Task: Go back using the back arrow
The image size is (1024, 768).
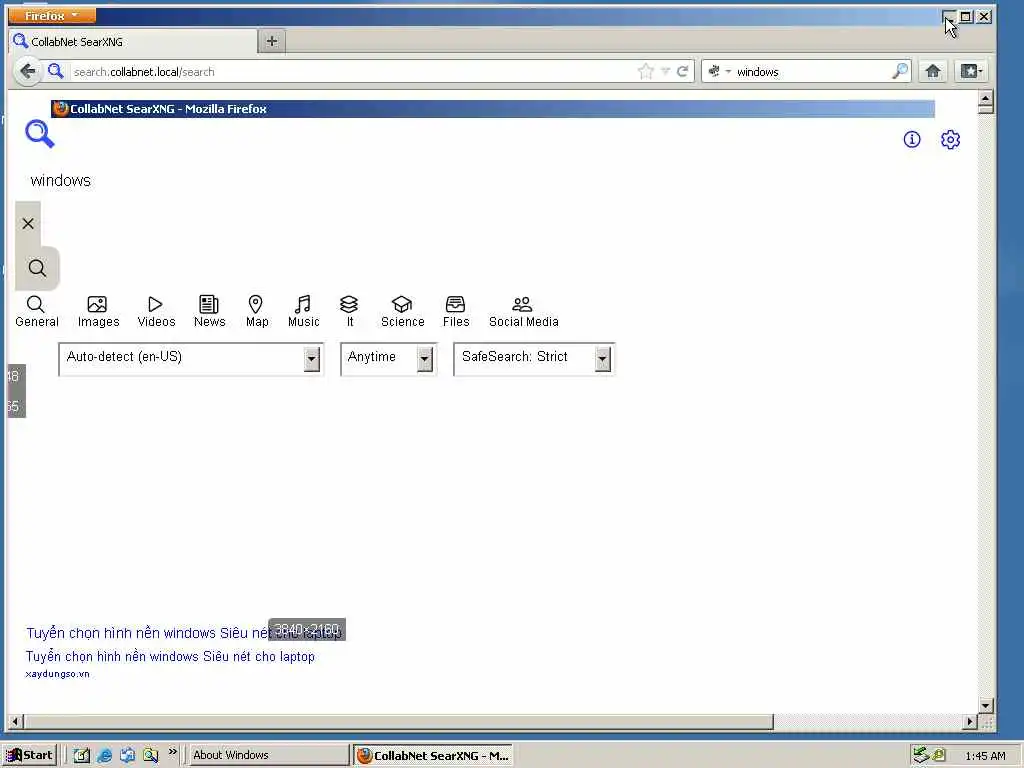Action: [27, 71]
